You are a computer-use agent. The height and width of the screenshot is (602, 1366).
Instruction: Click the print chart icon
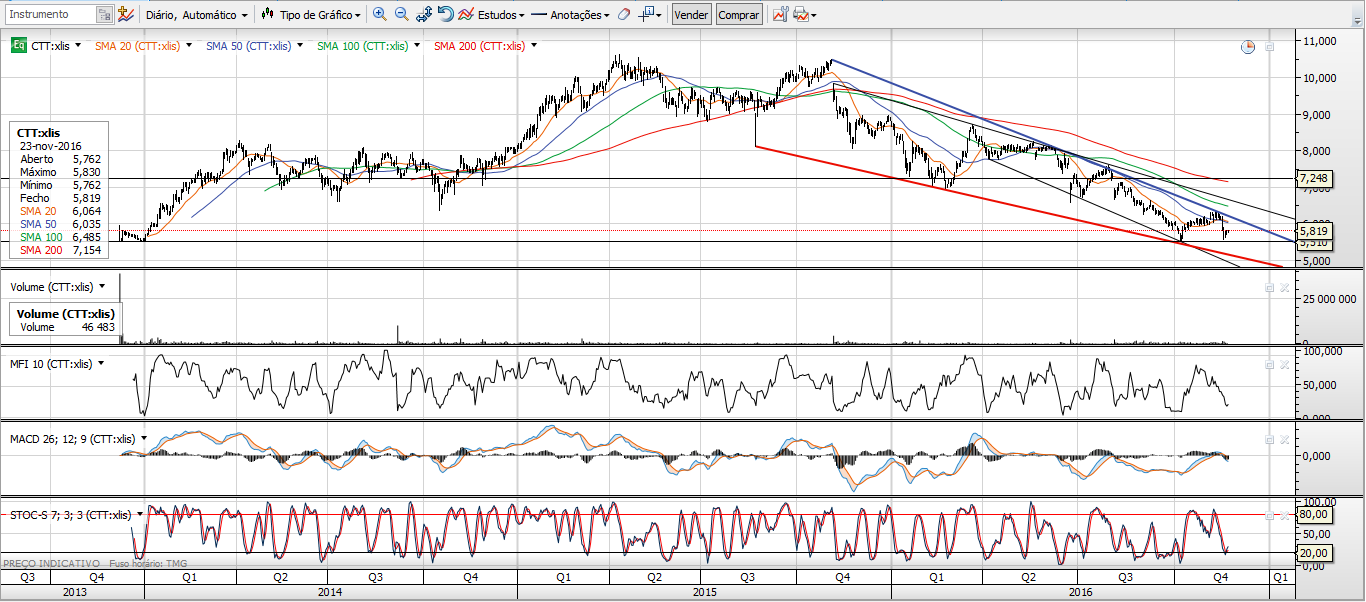801,15
